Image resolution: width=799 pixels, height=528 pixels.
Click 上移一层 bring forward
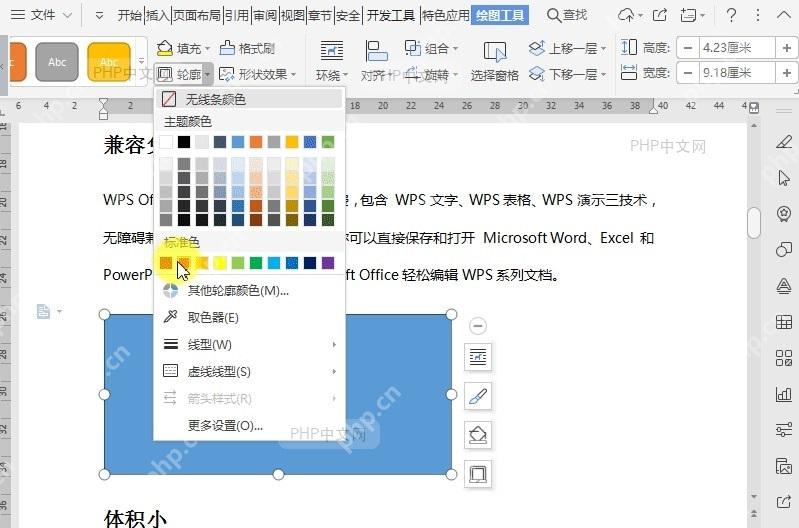point(567,48)
